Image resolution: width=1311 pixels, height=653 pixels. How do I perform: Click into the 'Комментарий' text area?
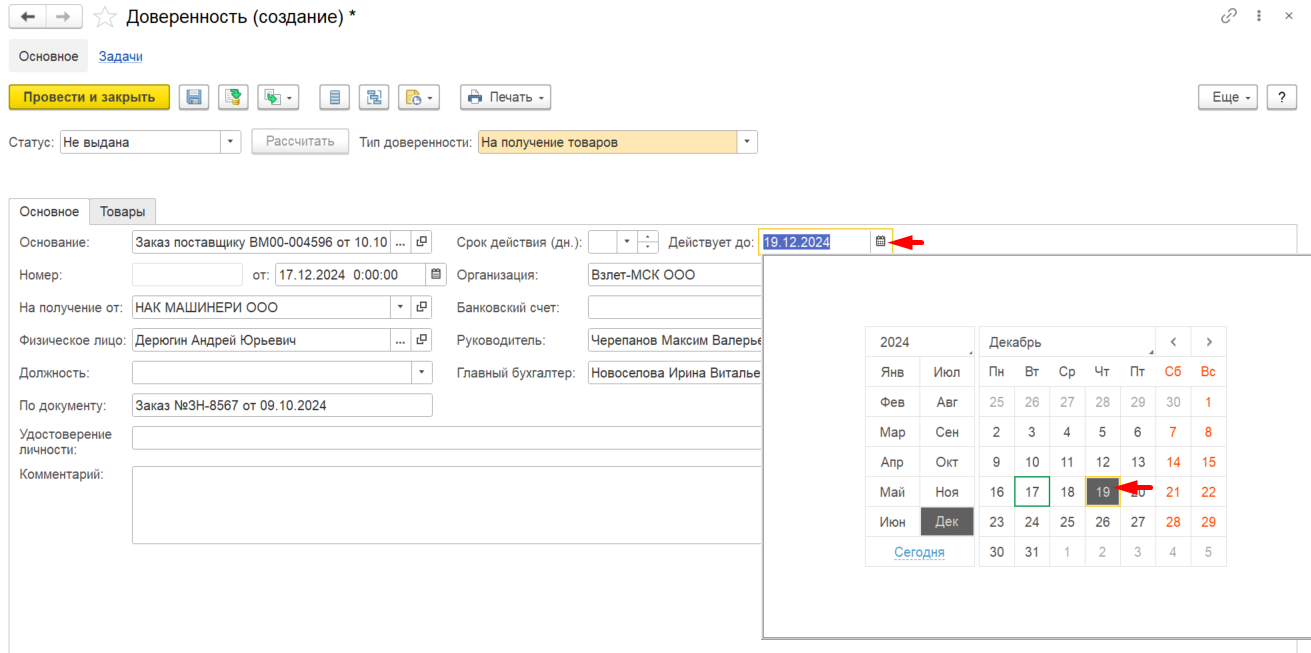coord(447,505)
